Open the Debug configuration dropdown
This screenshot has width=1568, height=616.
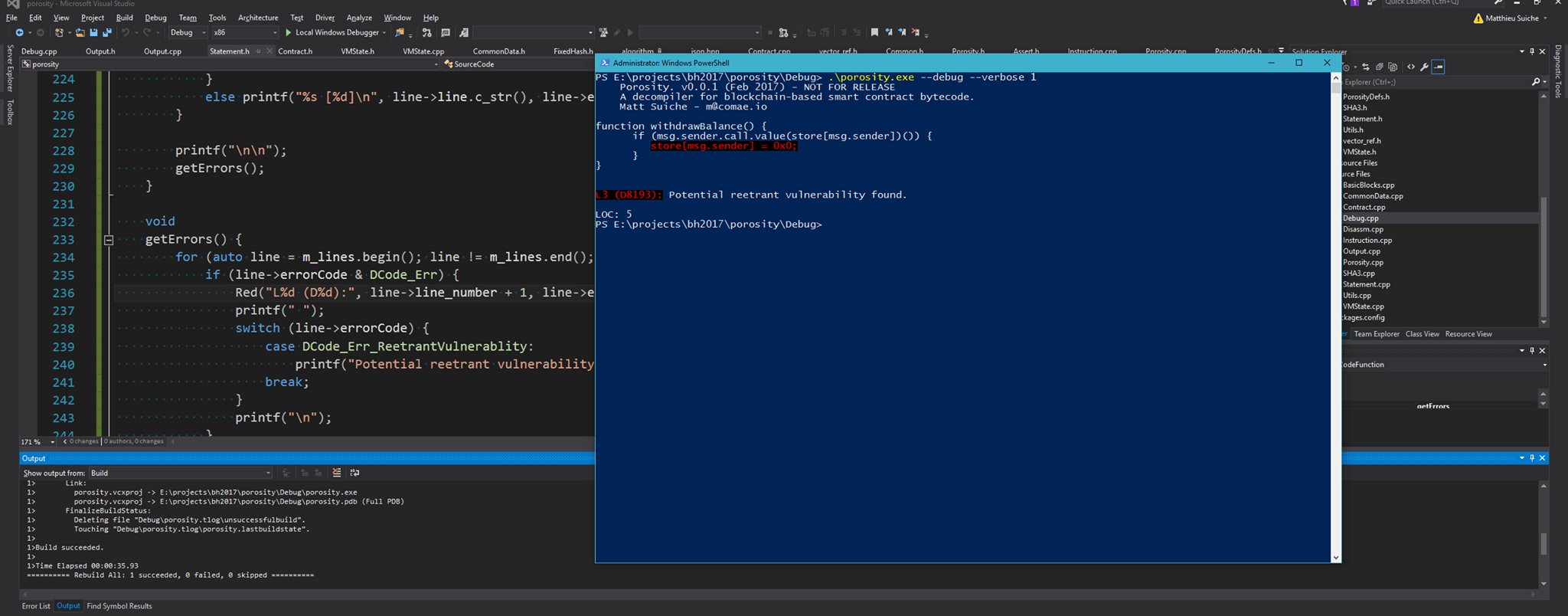point(188,32)
